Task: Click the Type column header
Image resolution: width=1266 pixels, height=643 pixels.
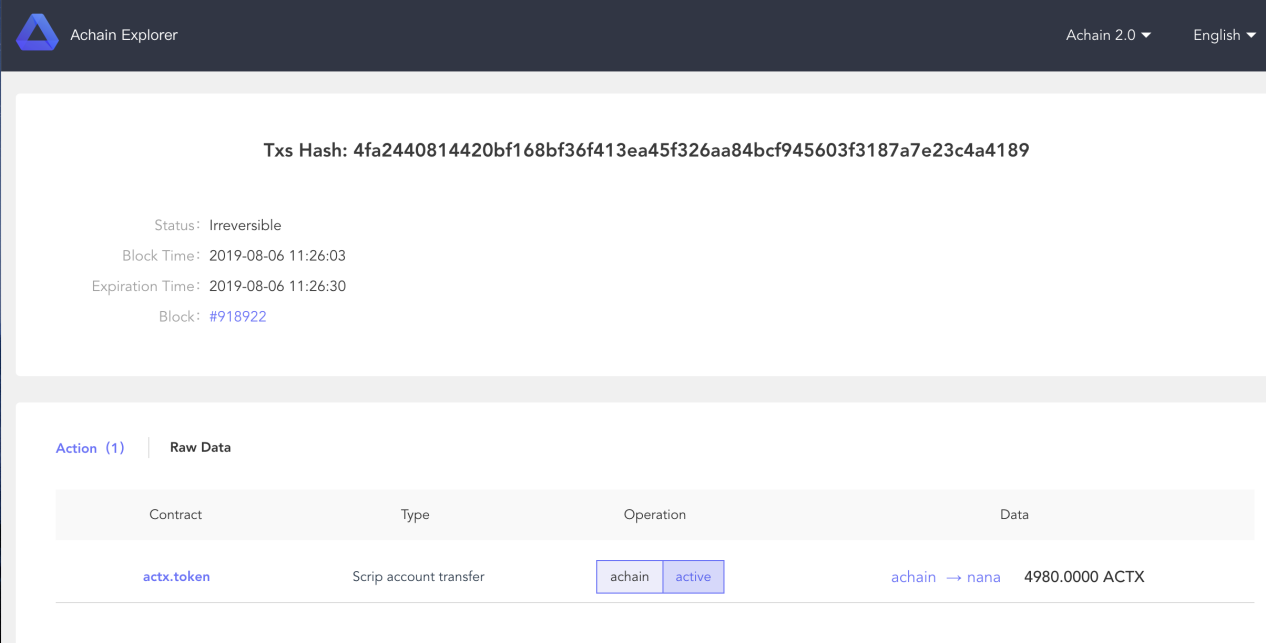Action: (x=415, y=515)
